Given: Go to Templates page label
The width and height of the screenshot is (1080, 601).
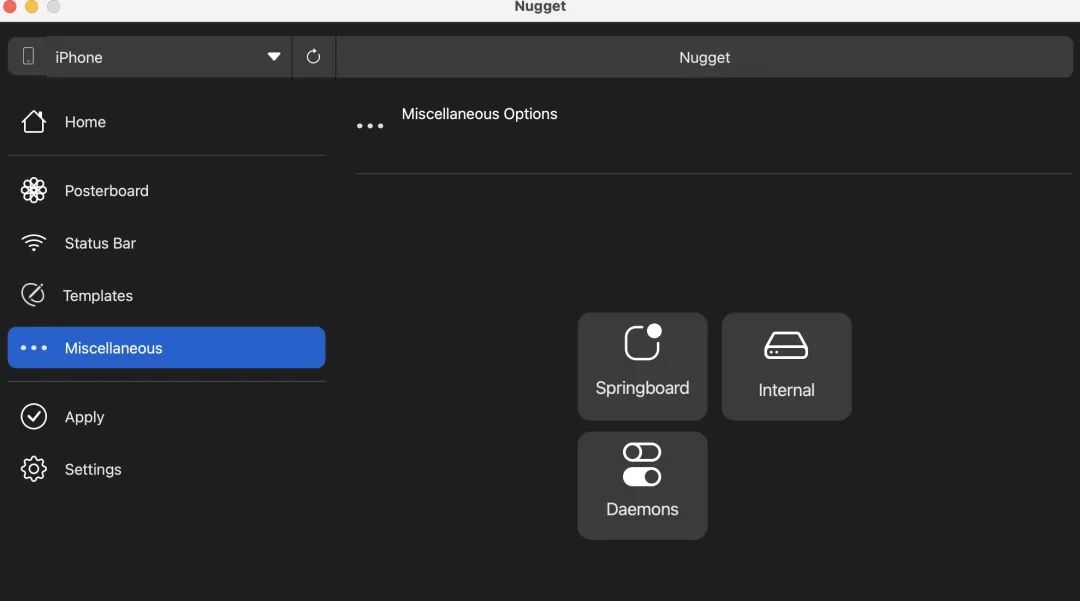Looking at the screenshot, I should pos(98,295).
